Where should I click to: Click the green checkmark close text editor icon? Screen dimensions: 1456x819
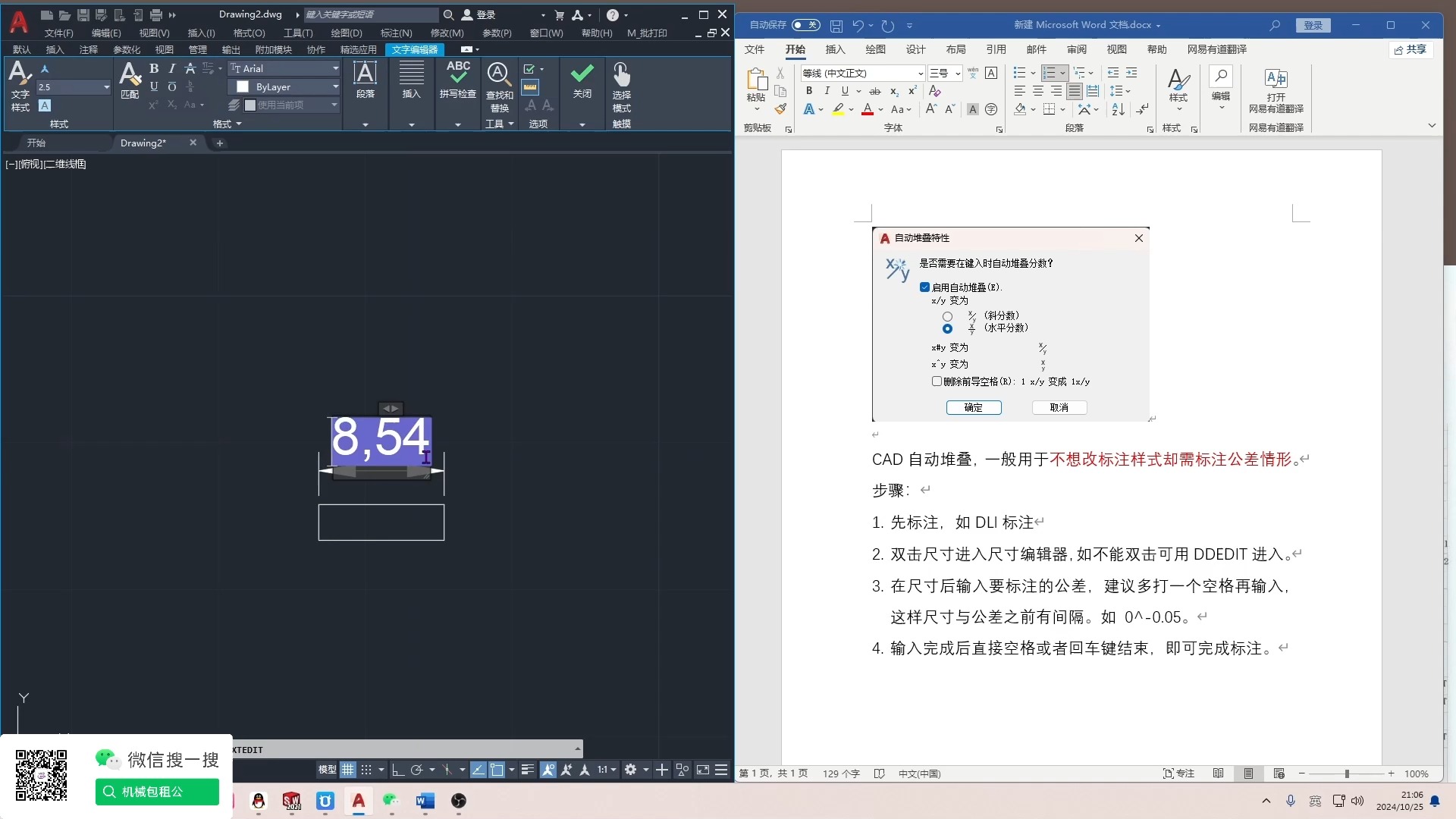(x=582, y=74)
